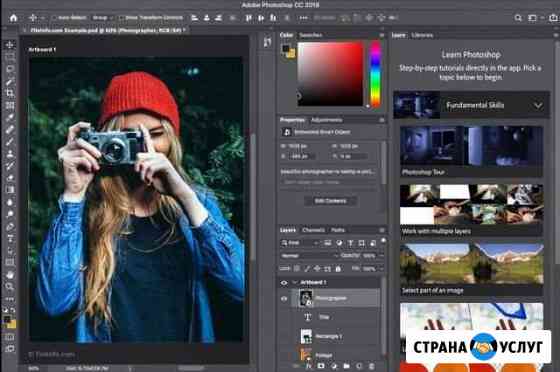Image resolution: width=560 pixels, height=372 pixels.
Task: Click the add layer mask icon
Action: click(x=321, y=366)
